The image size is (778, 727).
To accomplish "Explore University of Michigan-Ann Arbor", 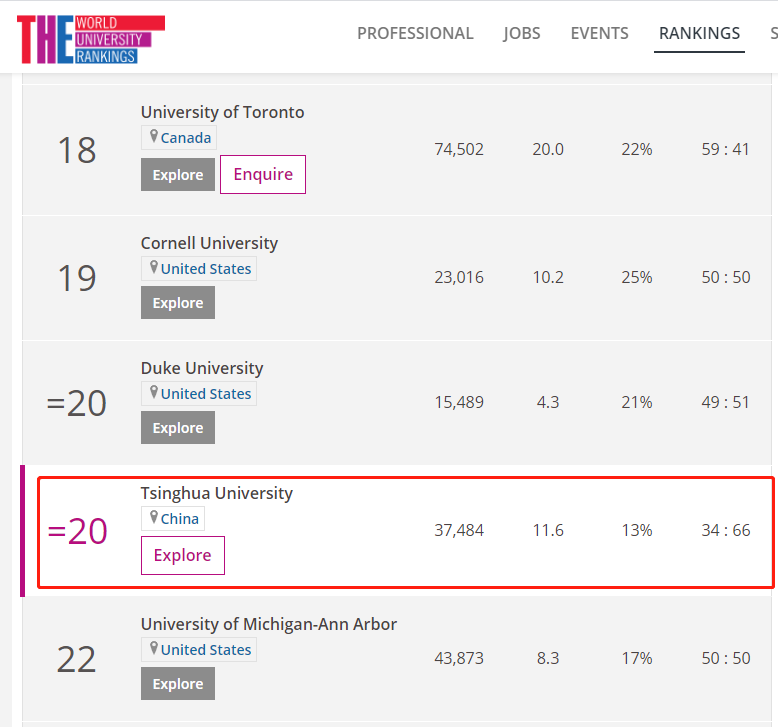I will 178,684.
